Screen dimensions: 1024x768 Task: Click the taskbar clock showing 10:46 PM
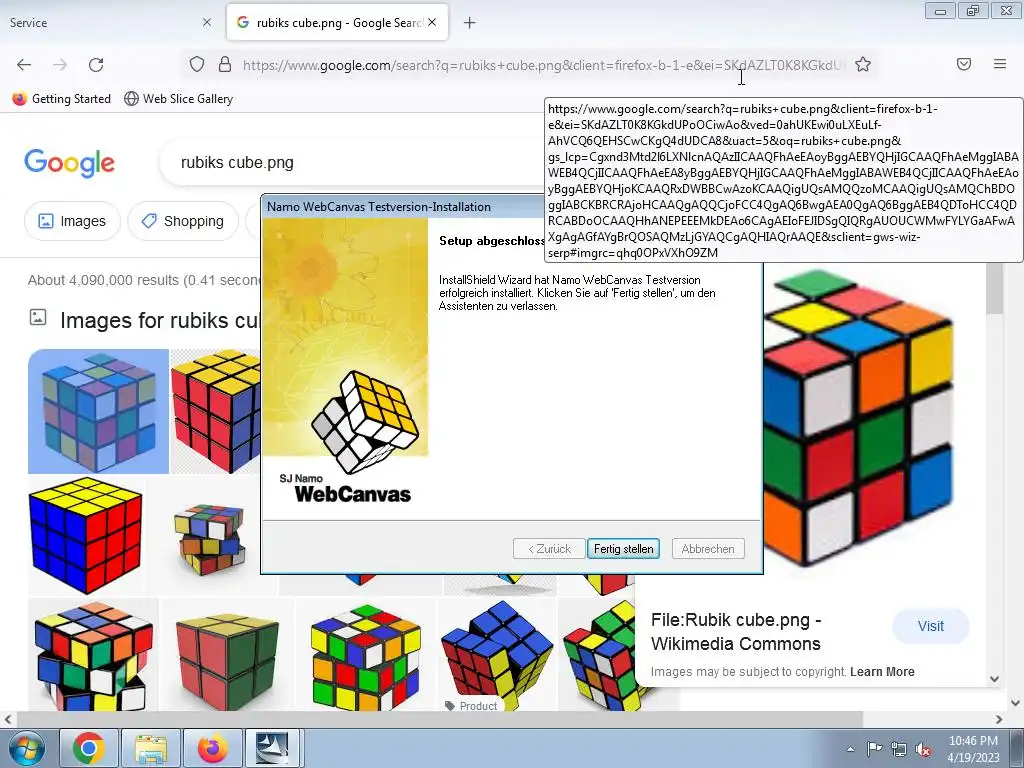pos(973,748)
